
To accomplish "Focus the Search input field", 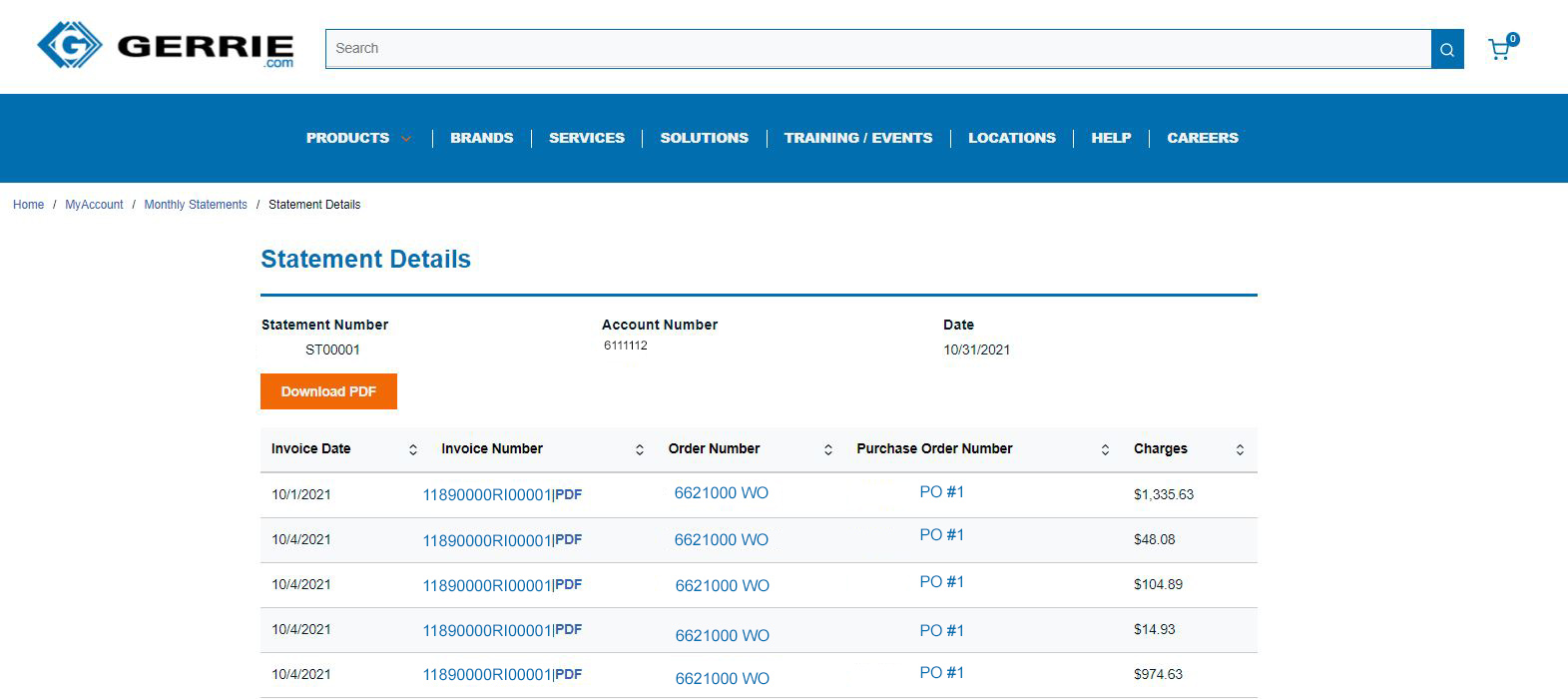I will click(x=878, y=49).
